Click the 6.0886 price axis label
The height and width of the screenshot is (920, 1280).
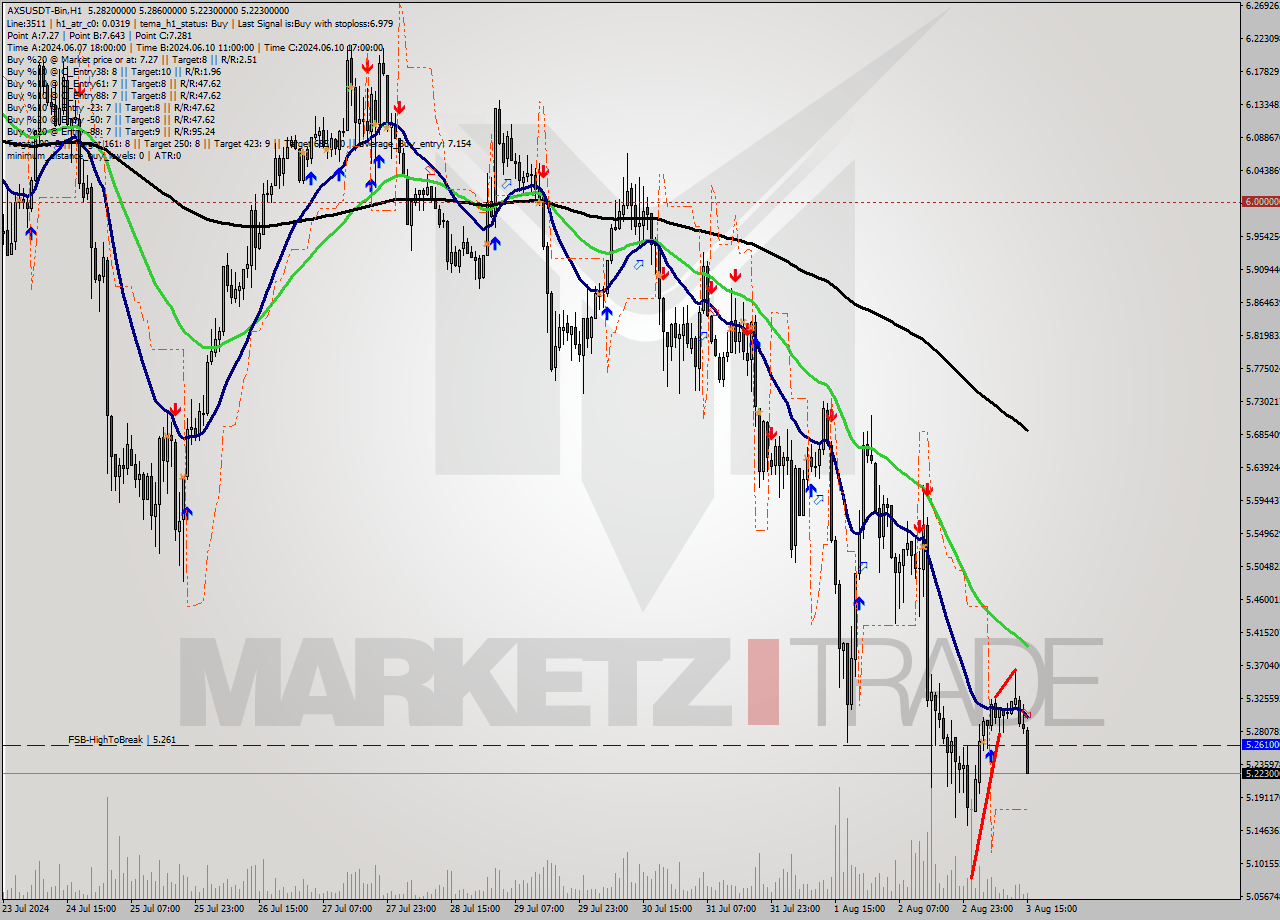click(1263, 137)
